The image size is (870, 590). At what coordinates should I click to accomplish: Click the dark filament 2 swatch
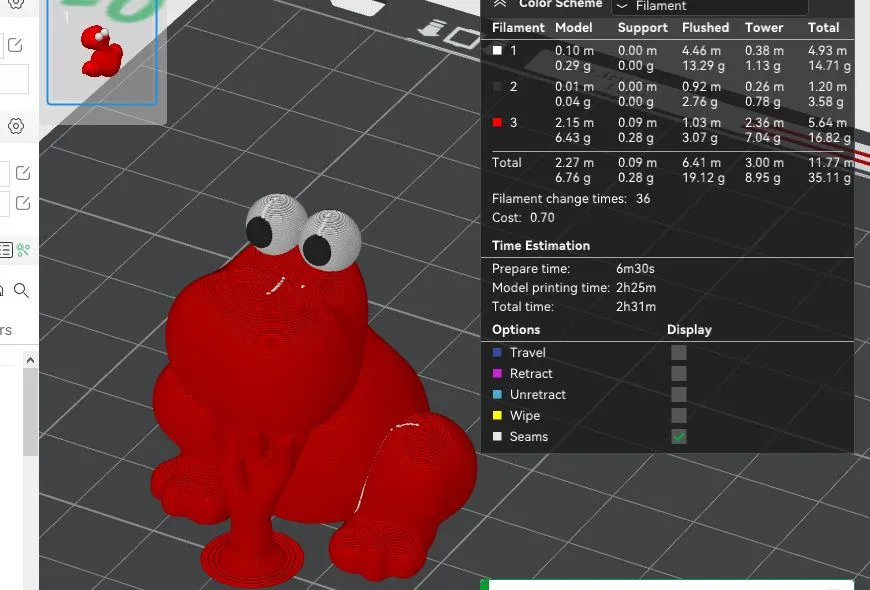[x=498, y=86]
